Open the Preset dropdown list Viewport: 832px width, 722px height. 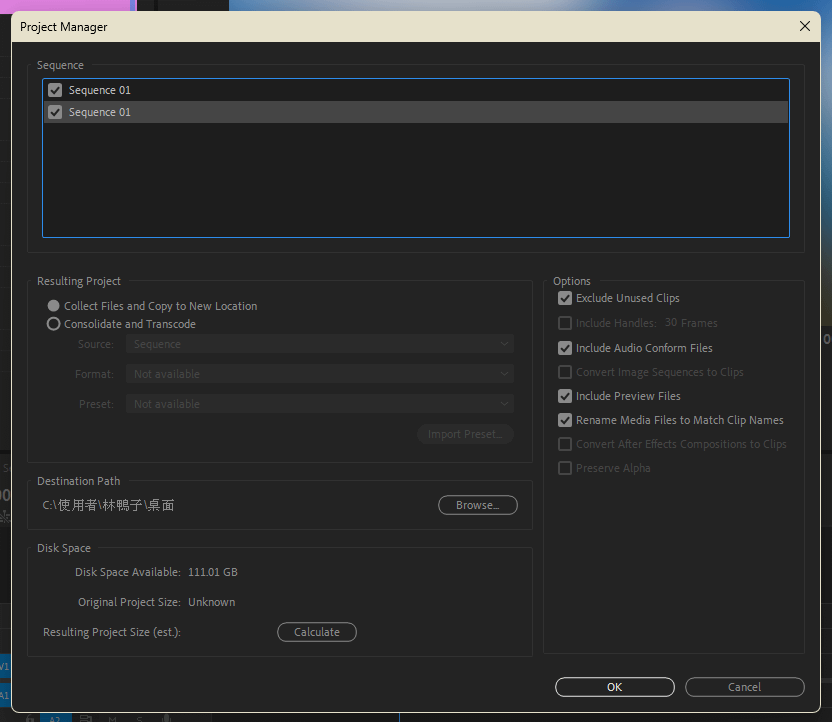coord(319,404)
